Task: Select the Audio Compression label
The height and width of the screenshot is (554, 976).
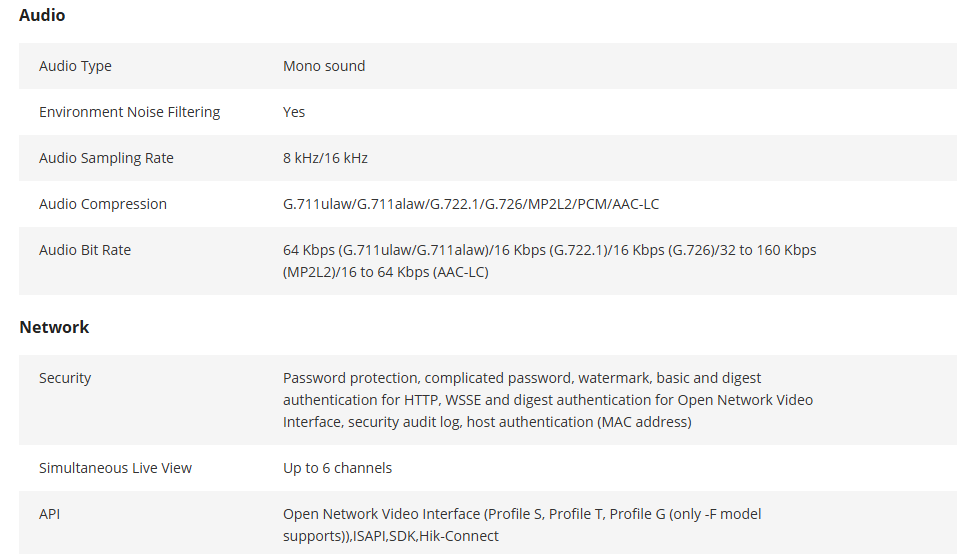Action: pos(103,204)
